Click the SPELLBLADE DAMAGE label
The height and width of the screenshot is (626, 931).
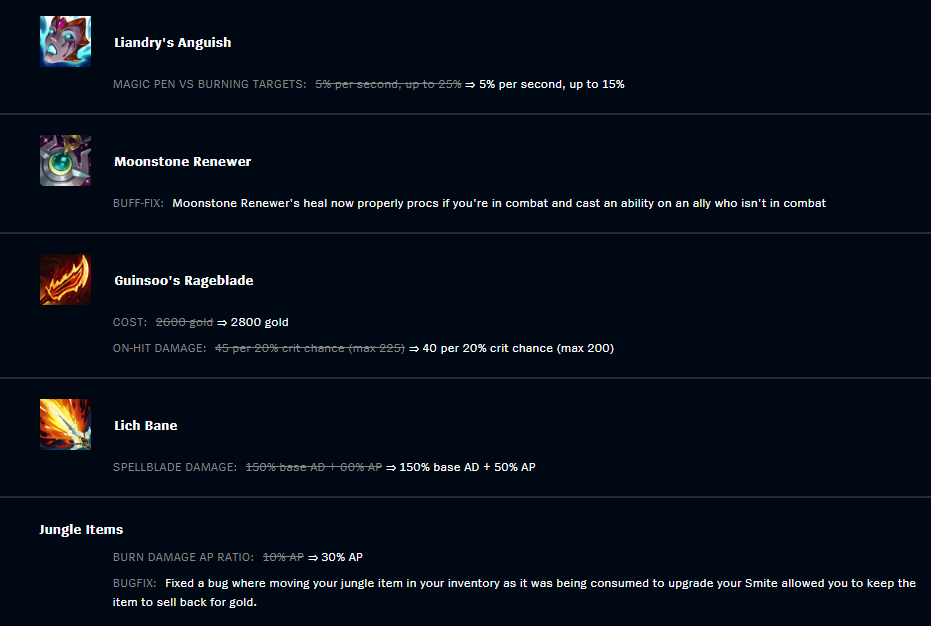click(175, 467)
